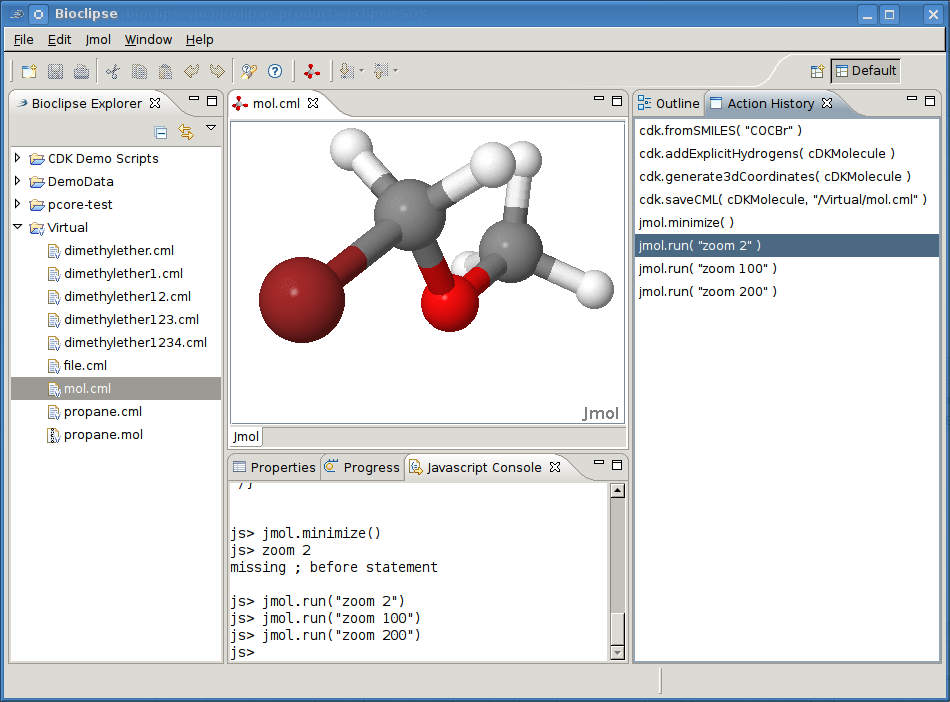Click the Jmol molecule toolbar icon

click(312, 71)
